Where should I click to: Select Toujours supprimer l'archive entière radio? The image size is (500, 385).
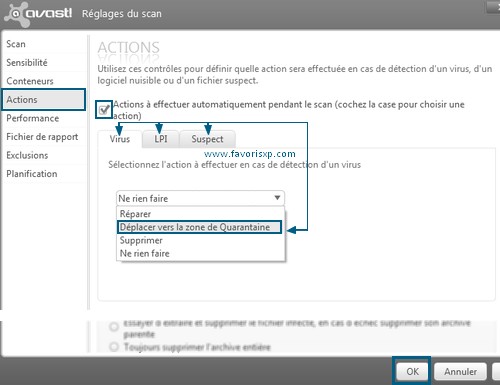coord(114,347)
